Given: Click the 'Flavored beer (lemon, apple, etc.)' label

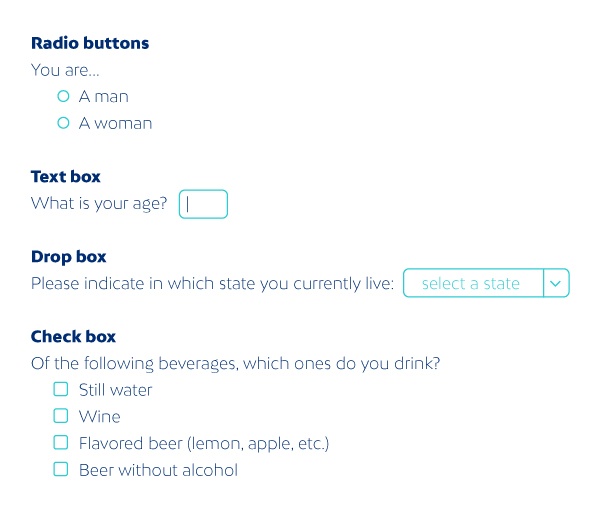Looking at the screenshot, I should [204, 443].
